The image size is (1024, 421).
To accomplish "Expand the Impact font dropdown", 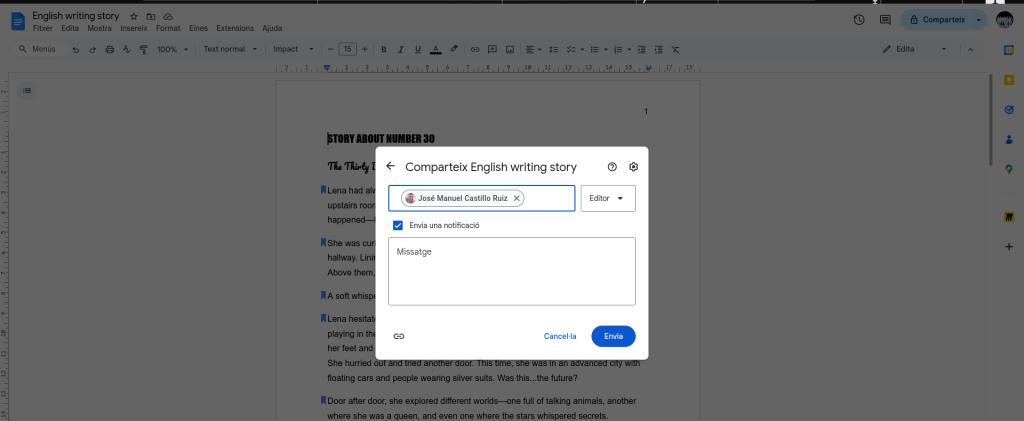I will tap(294, 49).
